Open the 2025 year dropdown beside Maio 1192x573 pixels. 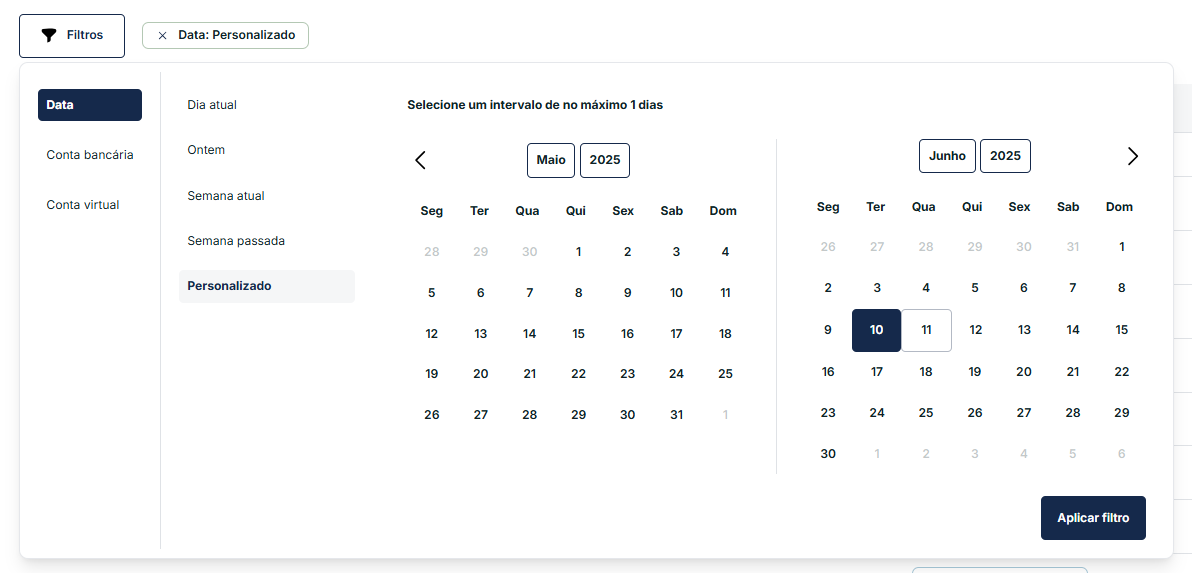pos(604,160)
